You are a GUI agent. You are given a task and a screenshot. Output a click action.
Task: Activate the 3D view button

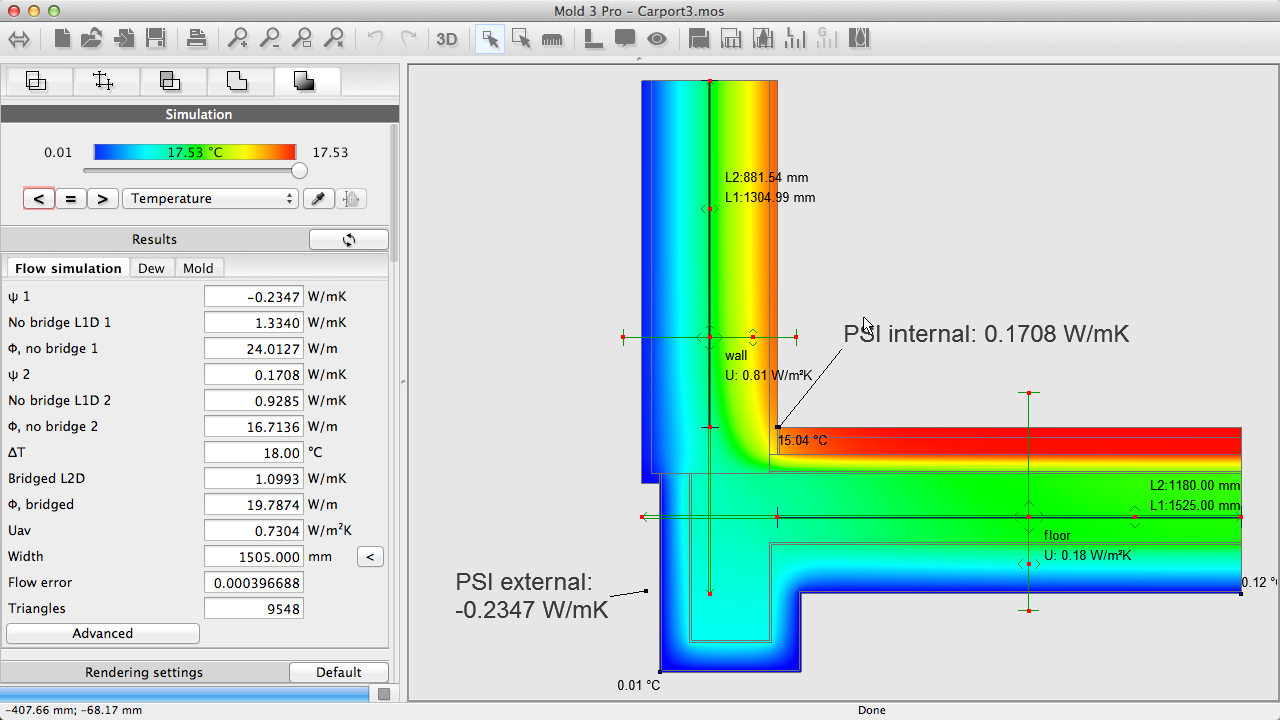point(447,39)
